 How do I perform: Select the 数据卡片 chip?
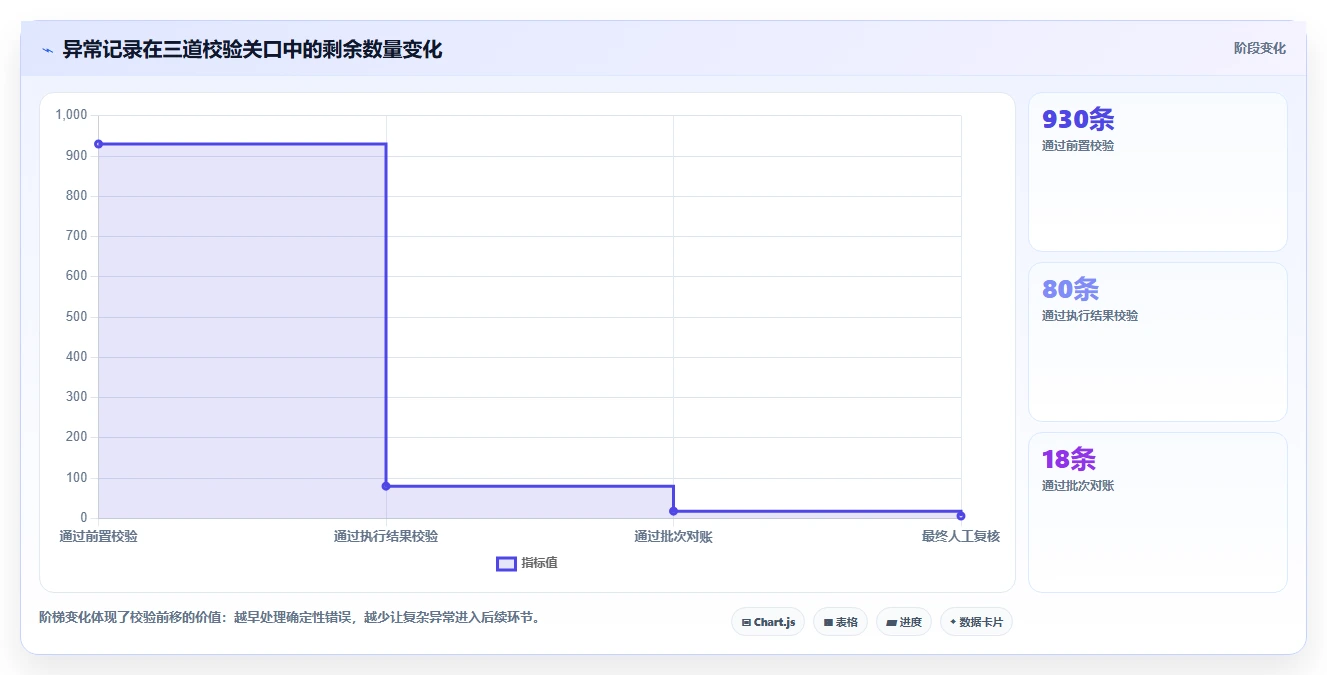pyautogui.click(x=976, y=622)
